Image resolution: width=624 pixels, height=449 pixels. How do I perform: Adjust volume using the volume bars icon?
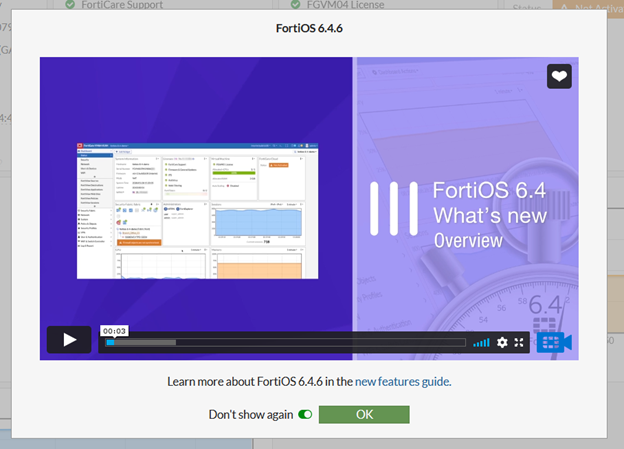click(481, 342)
